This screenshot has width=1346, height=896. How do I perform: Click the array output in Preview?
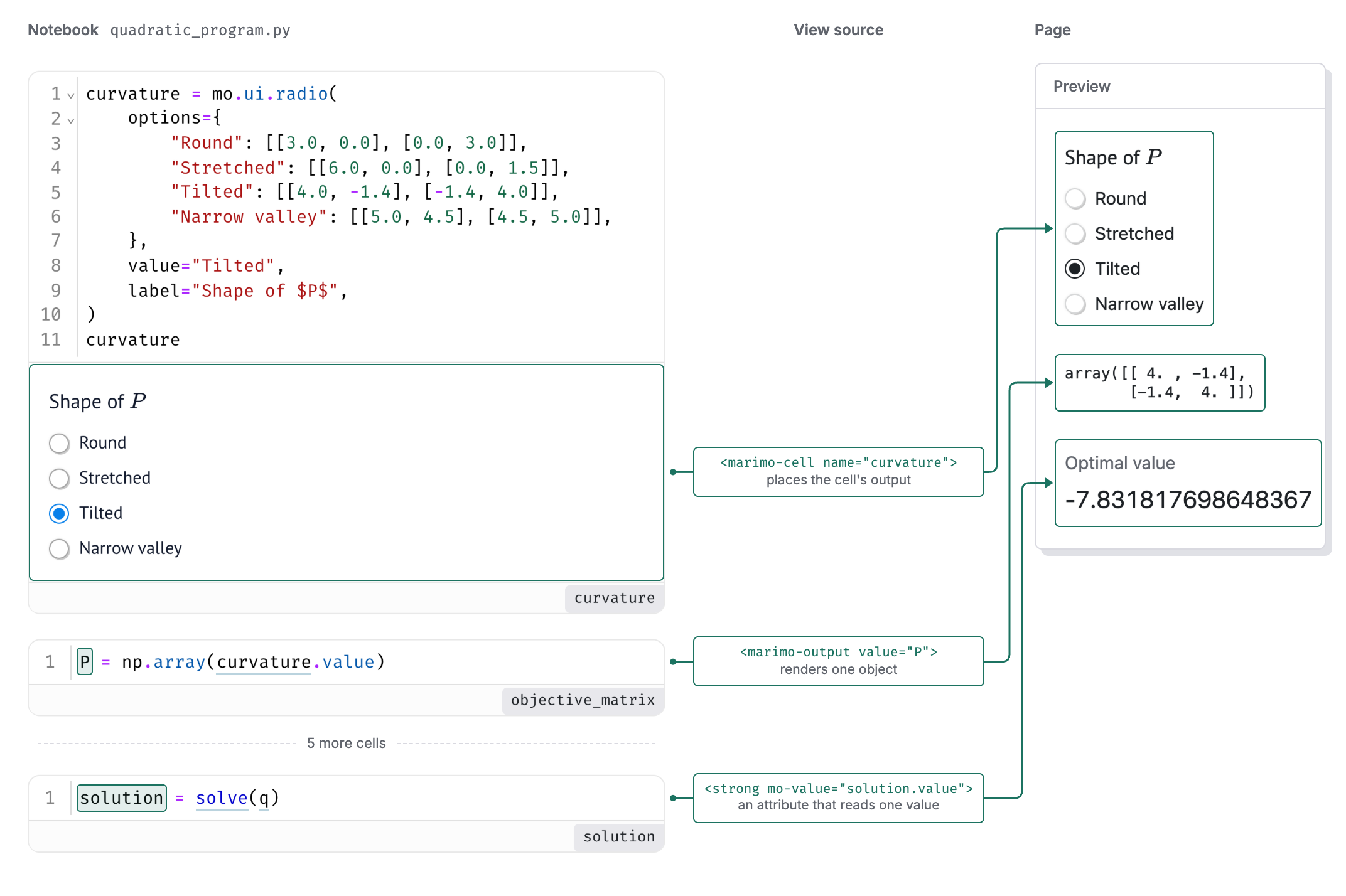1160,383
